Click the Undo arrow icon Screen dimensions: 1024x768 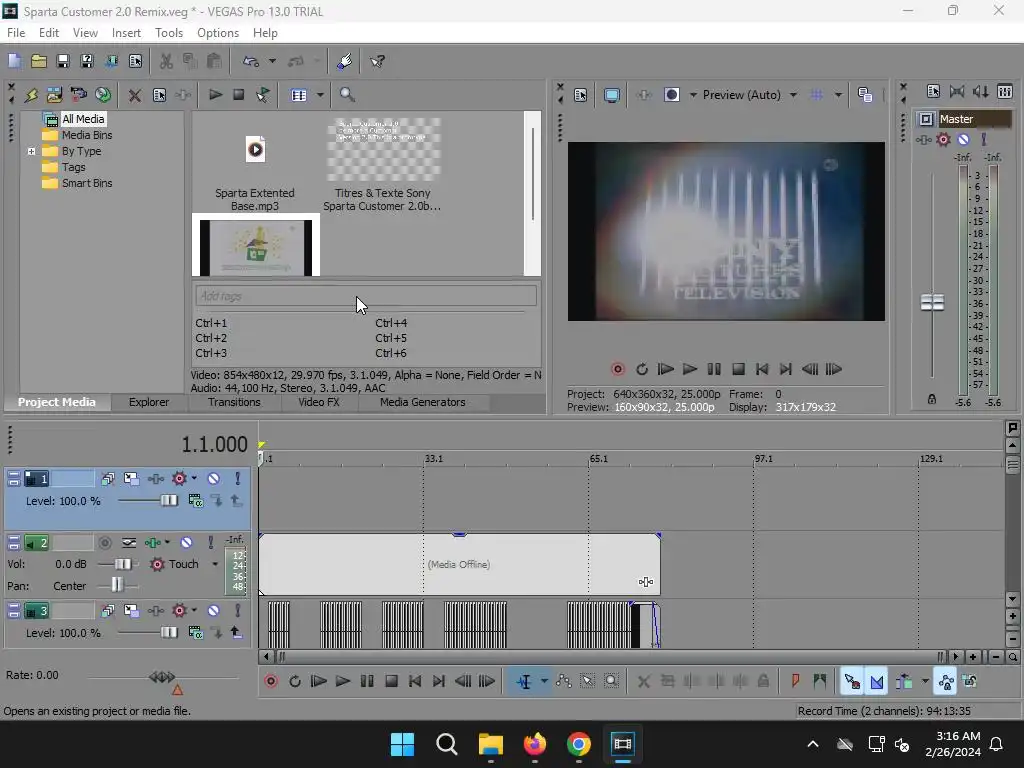(x=251, y=61)
